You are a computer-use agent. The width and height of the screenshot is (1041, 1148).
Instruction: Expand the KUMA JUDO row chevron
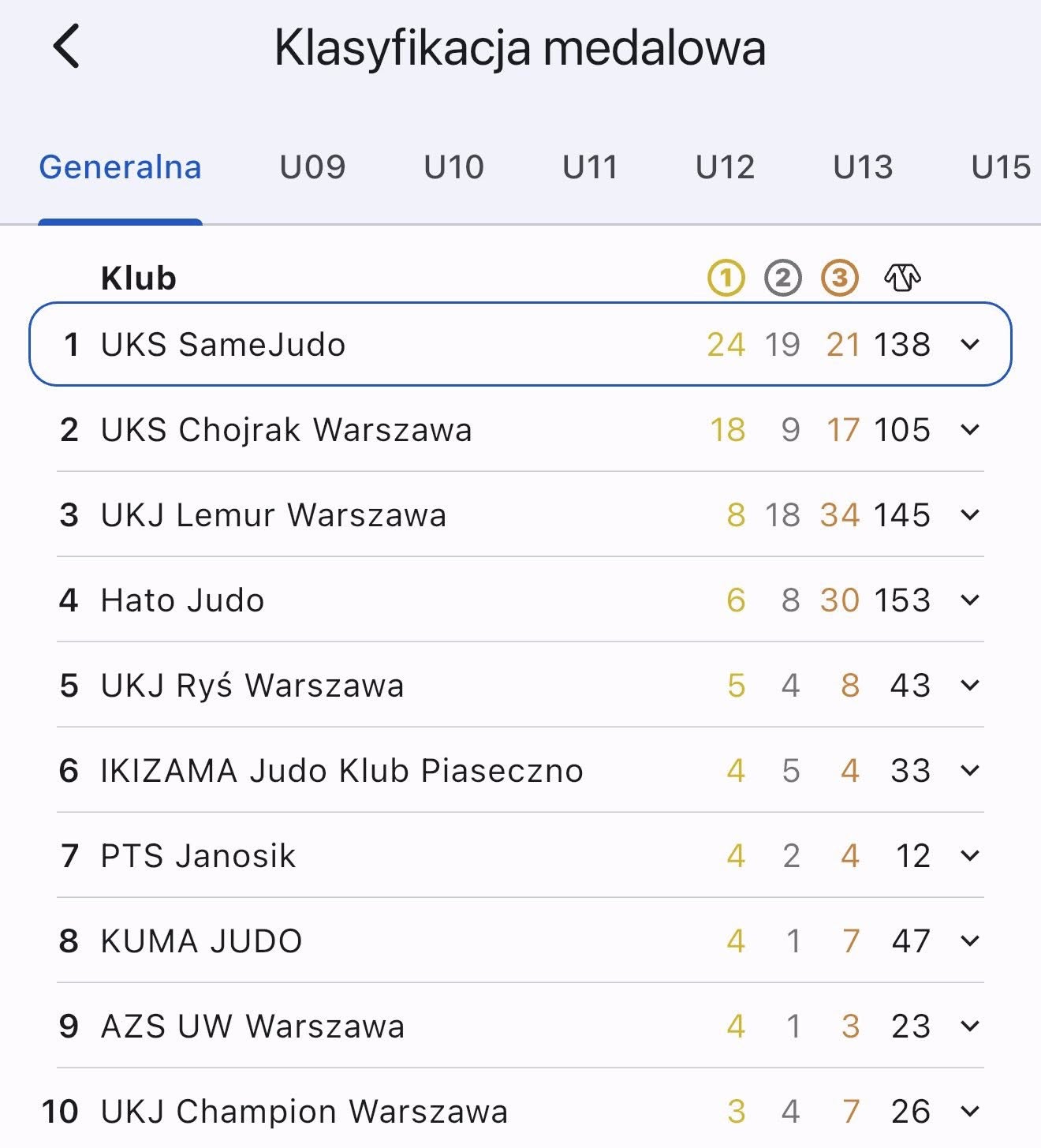(970, 941)
